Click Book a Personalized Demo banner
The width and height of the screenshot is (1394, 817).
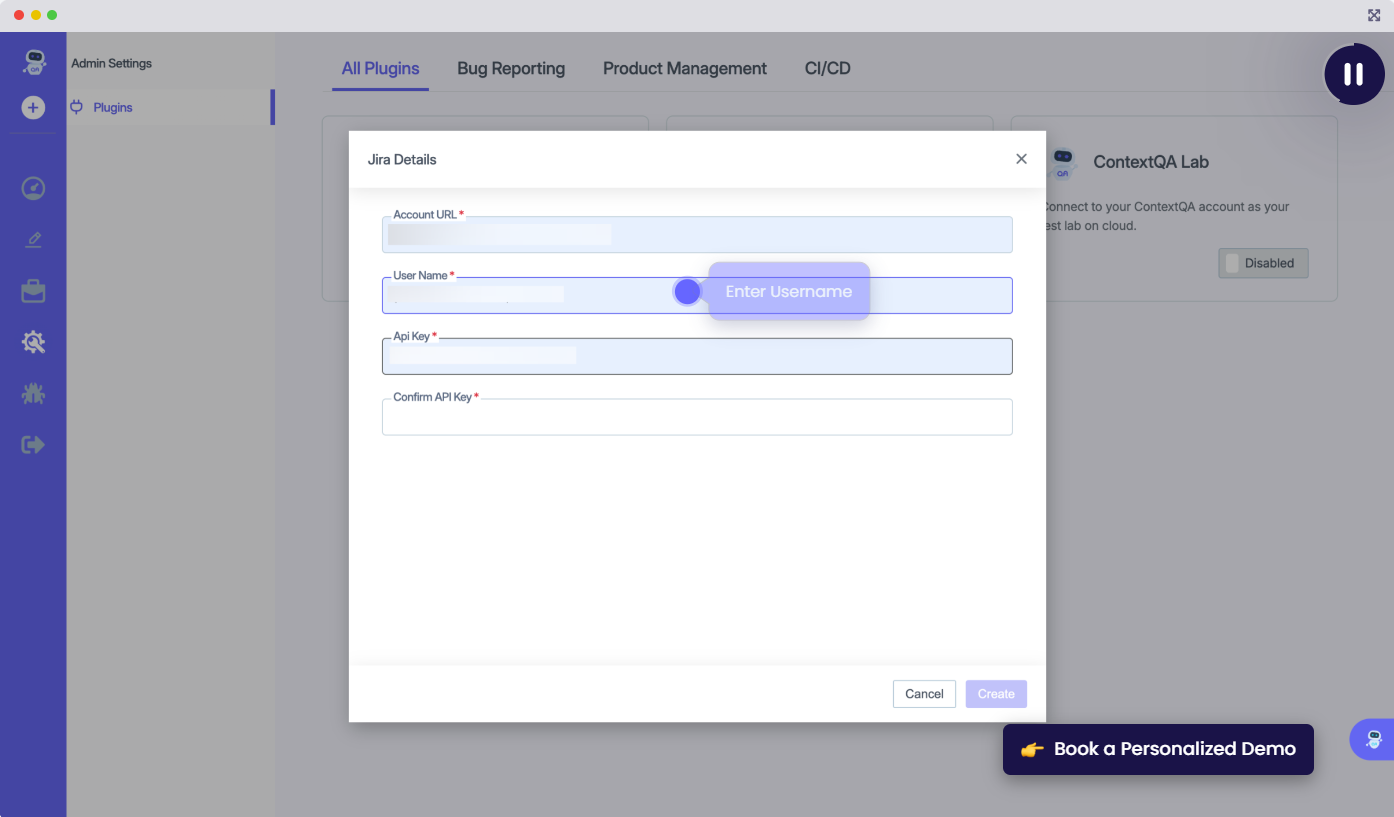tap(1157, 749)
